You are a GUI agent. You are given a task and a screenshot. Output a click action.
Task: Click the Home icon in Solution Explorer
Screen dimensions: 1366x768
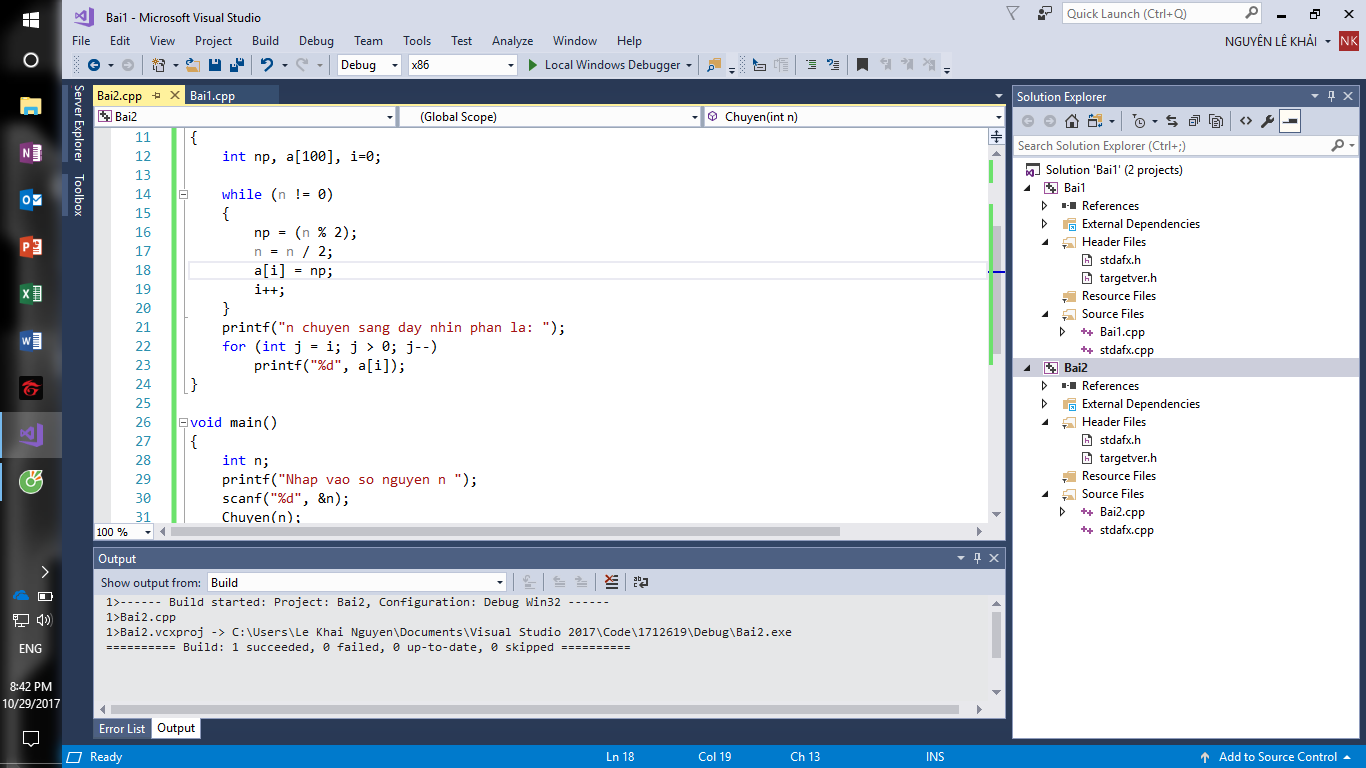click(1071, 121)
